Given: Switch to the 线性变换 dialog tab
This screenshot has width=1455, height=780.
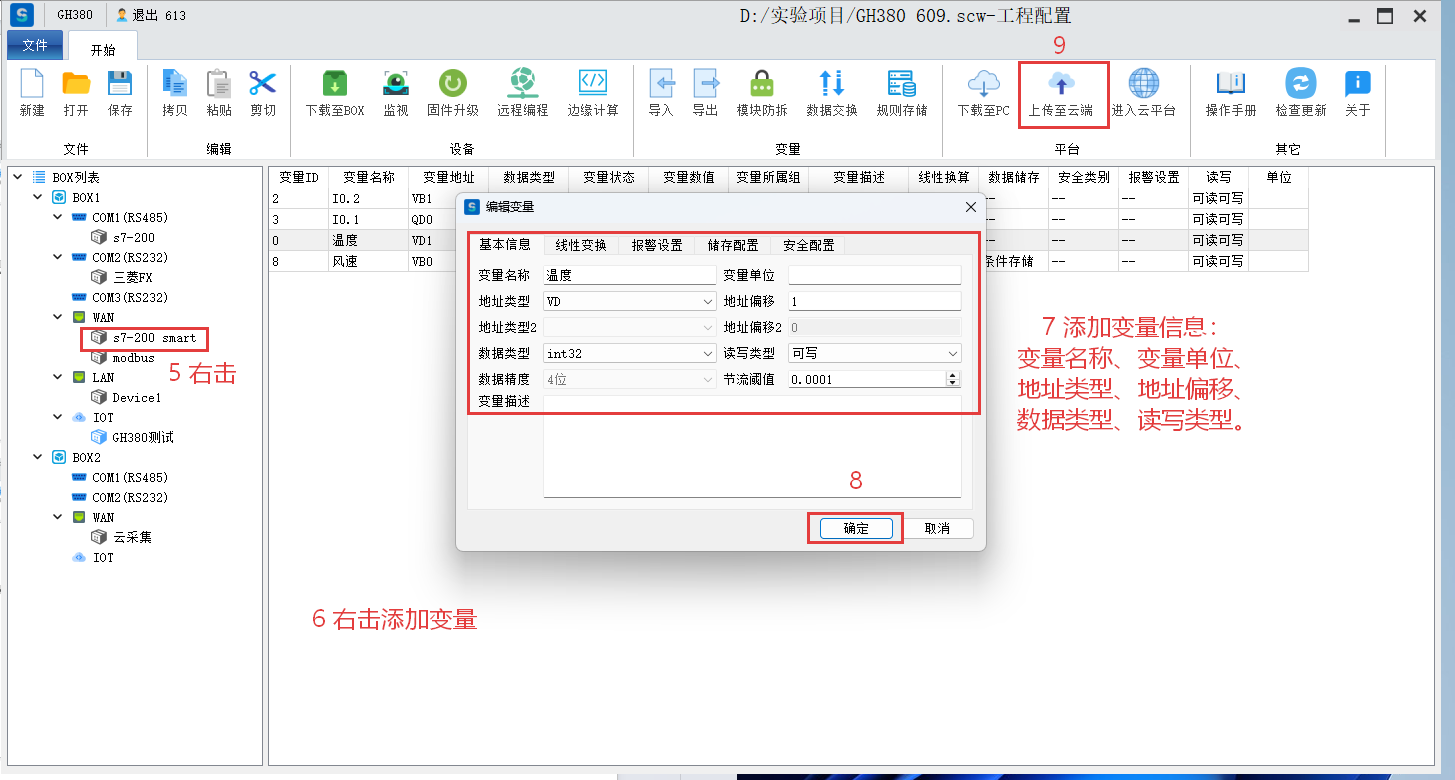Looking at the screenshot, I should coord(581,245).
